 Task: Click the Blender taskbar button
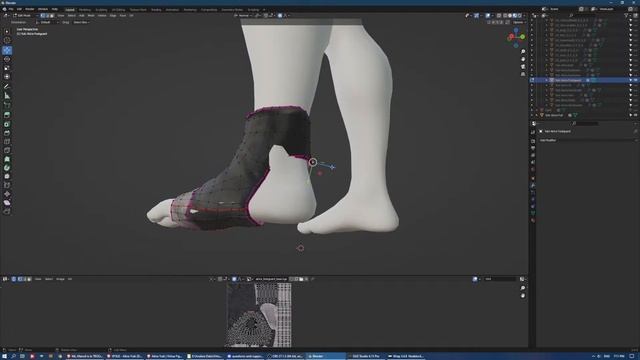pyautogui.click(x=326, y=356)
